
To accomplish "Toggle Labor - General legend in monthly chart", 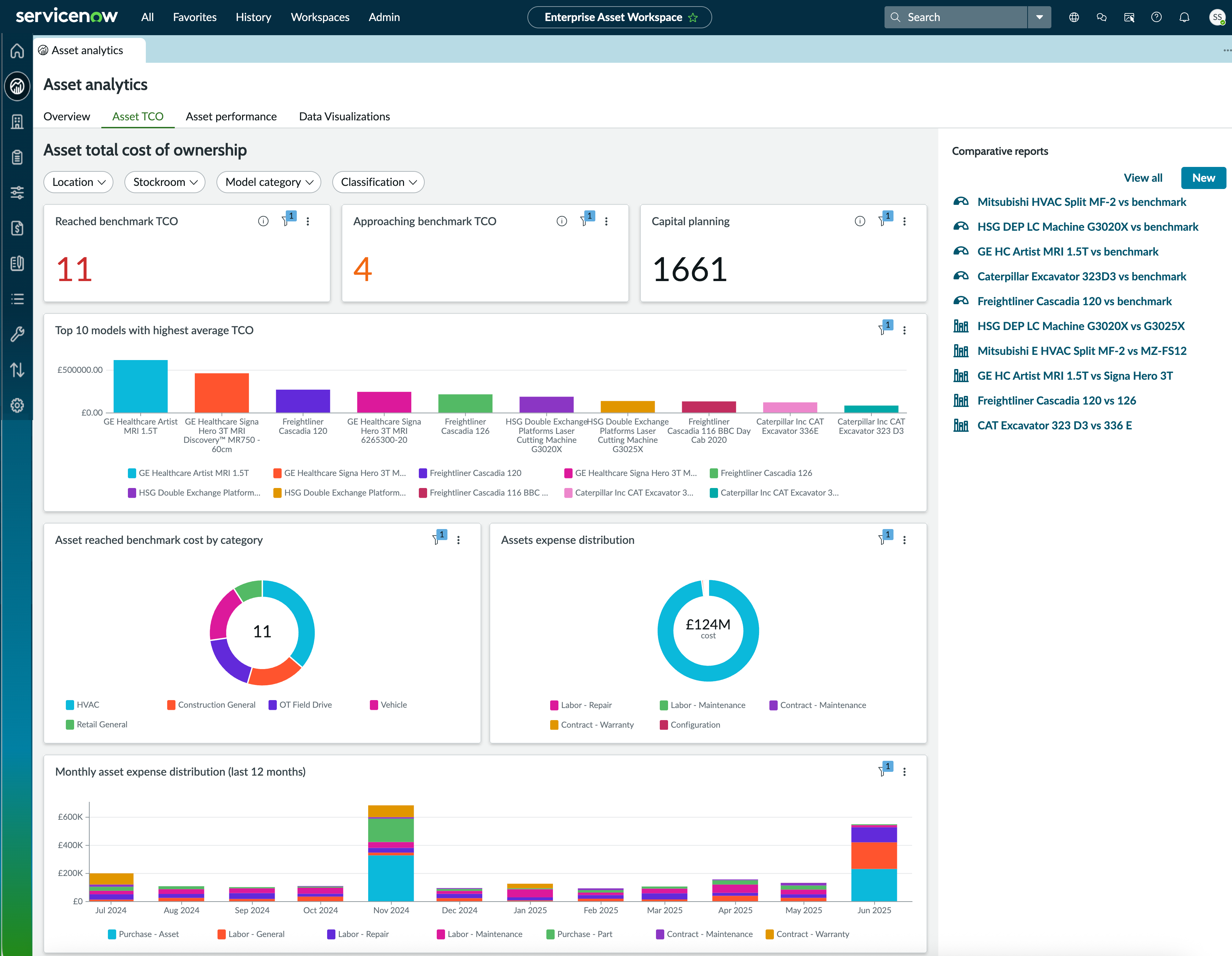I will tap(251, 935).
